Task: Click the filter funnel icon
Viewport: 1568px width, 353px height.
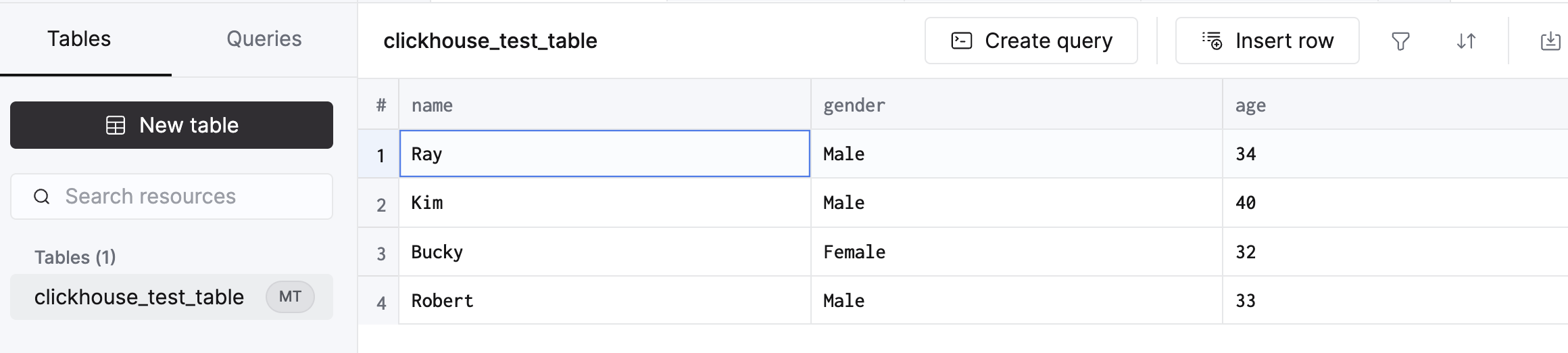Action: [x=1400, y=41]
